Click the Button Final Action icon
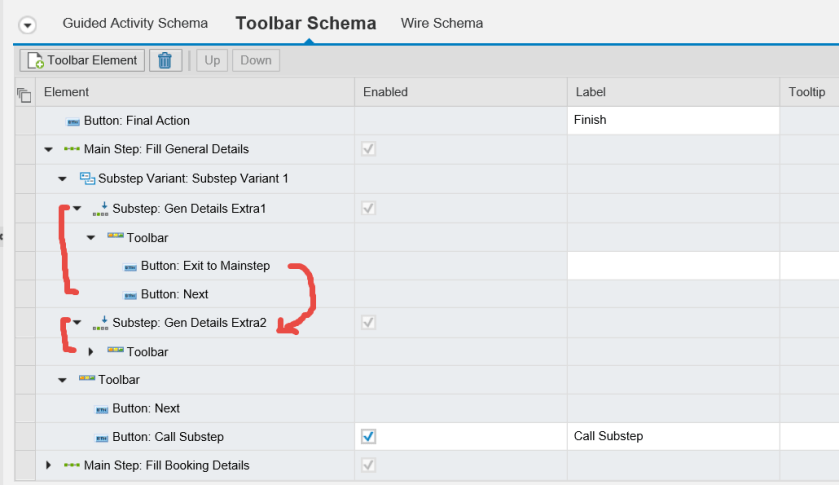The height and width of the screenshot is (485, 839). pyautogui.click(x=73, y=121)
